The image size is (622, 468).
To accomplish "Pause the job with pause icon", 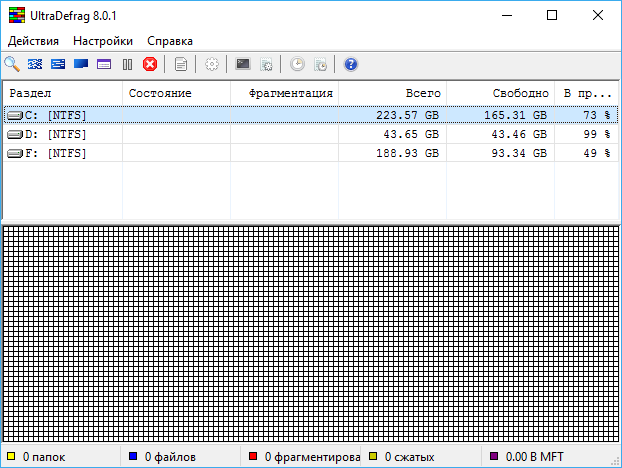I will pos(127,64).
